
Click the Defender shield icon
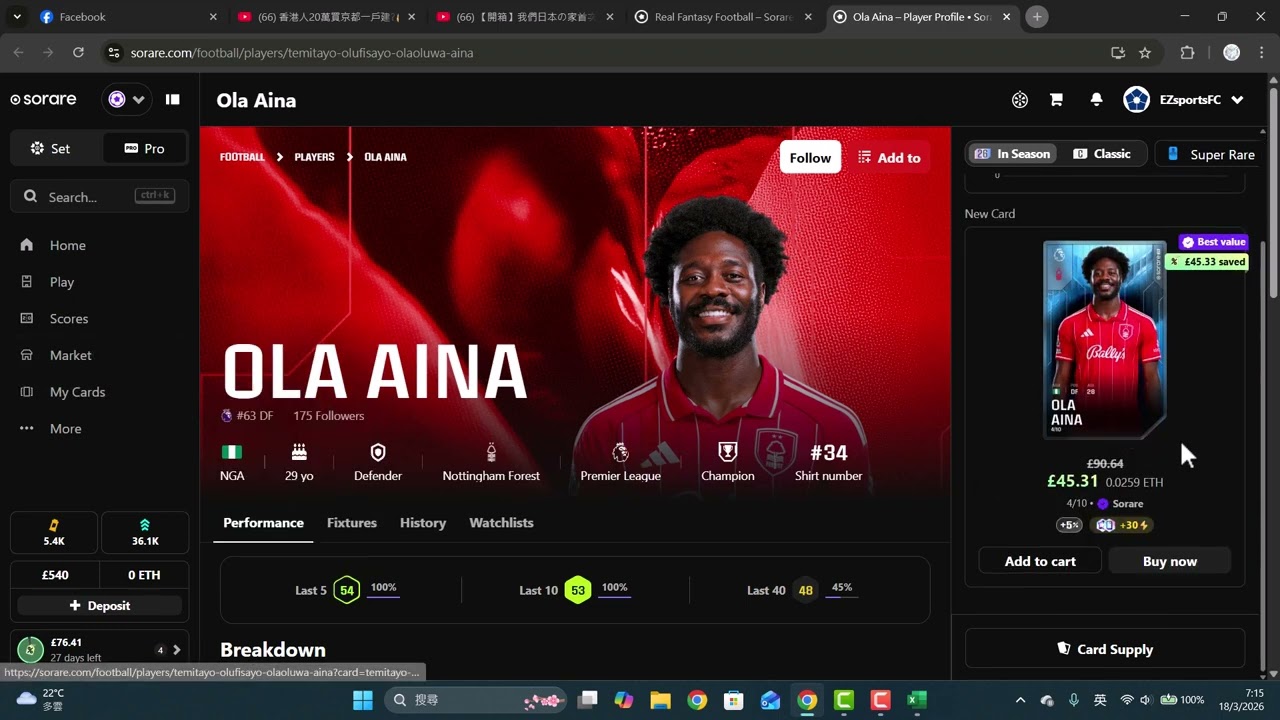pos(378,452)
